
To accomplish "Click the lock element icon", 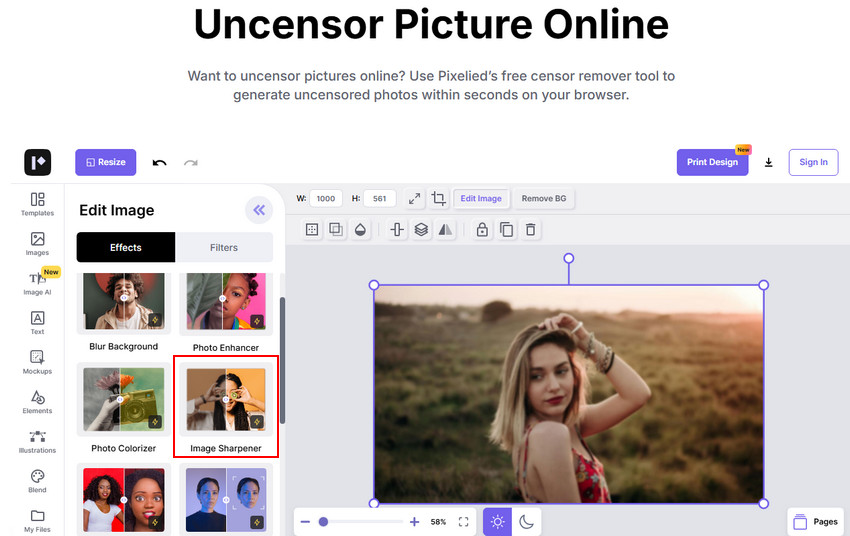I will (482, 230).
